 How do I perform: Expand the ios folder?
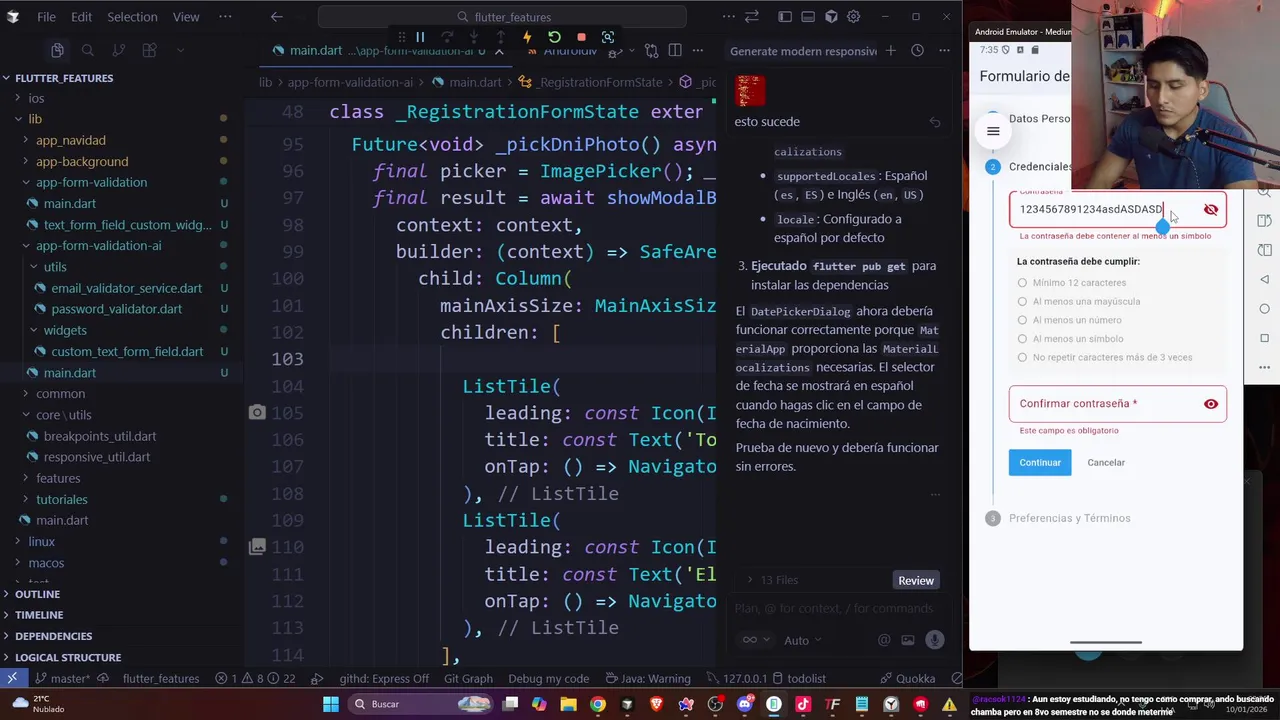[36, 98]
